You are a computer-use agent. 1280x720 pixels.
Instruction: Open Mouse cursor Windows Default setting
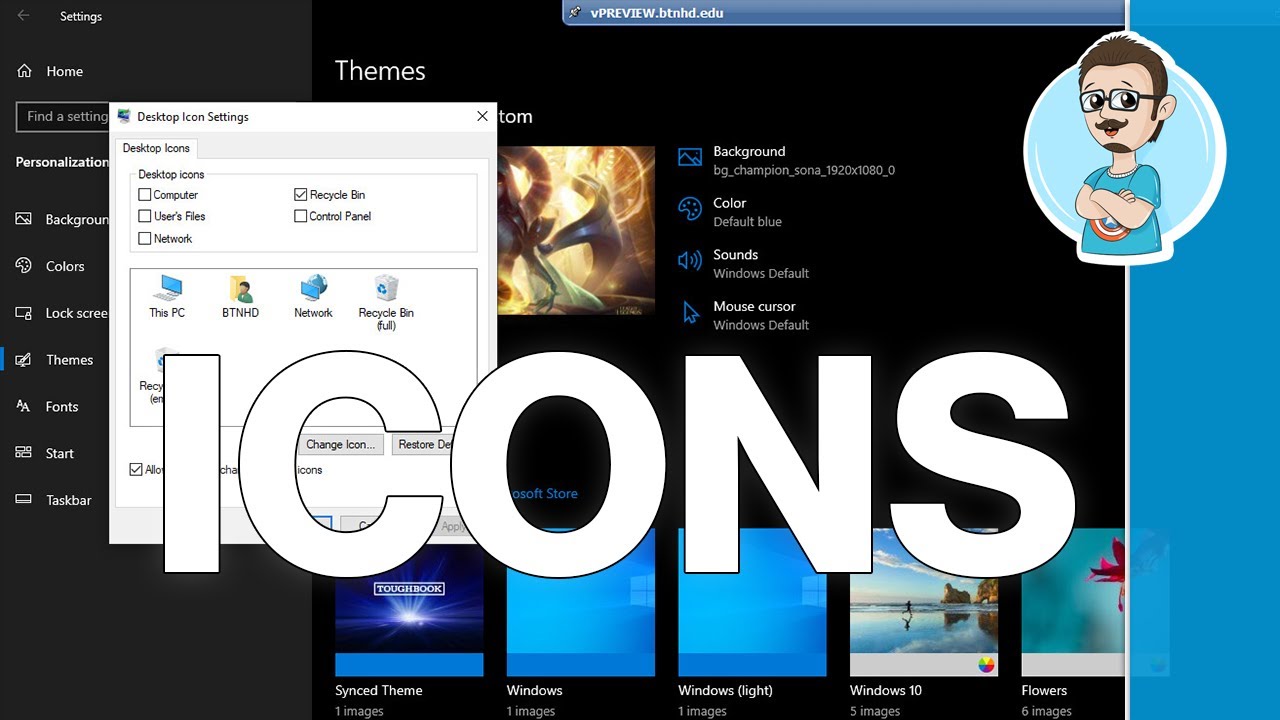744,316
